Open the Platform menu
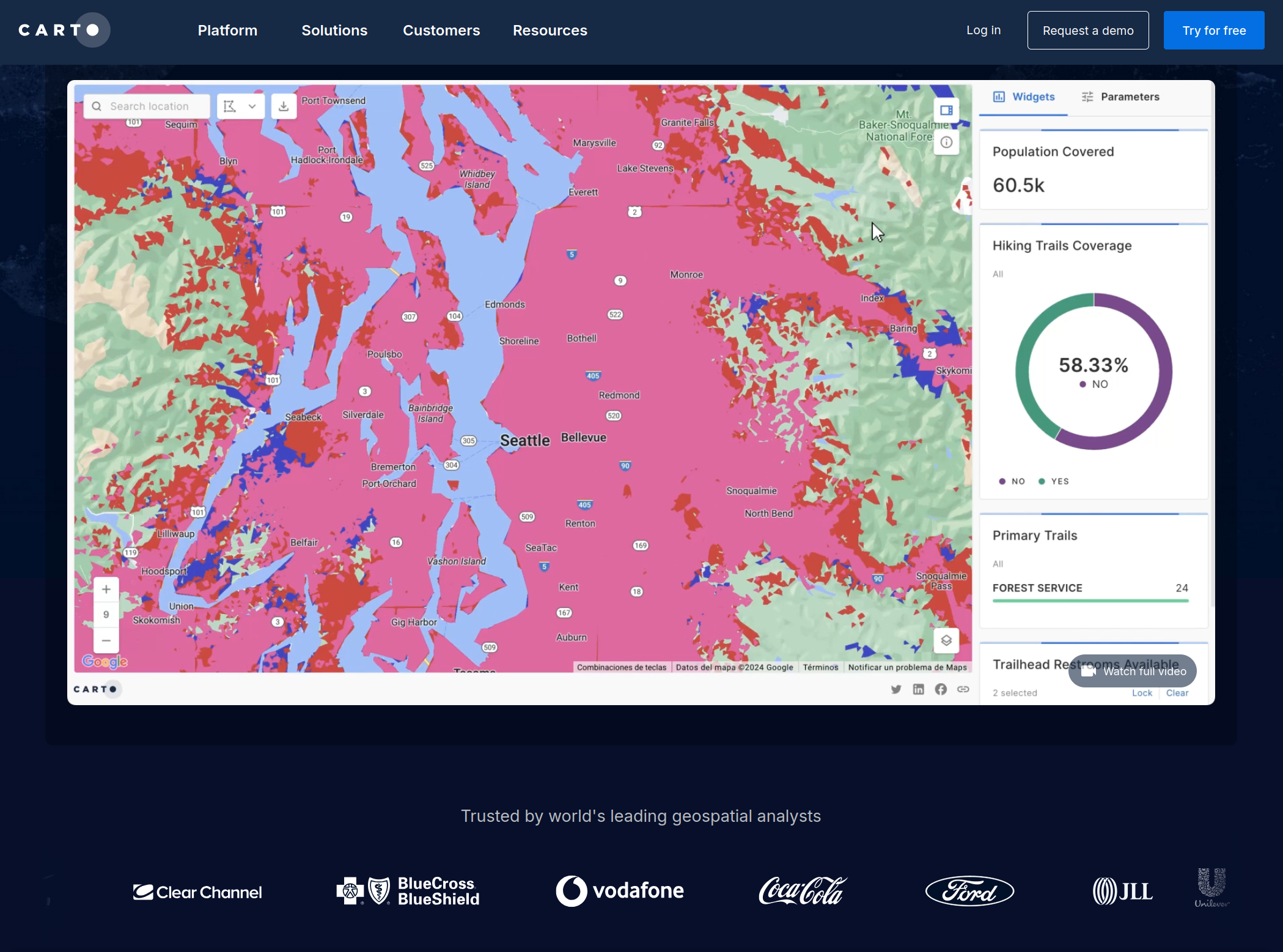The height and width of the screenshot is (952, 1283). point(227,31)
